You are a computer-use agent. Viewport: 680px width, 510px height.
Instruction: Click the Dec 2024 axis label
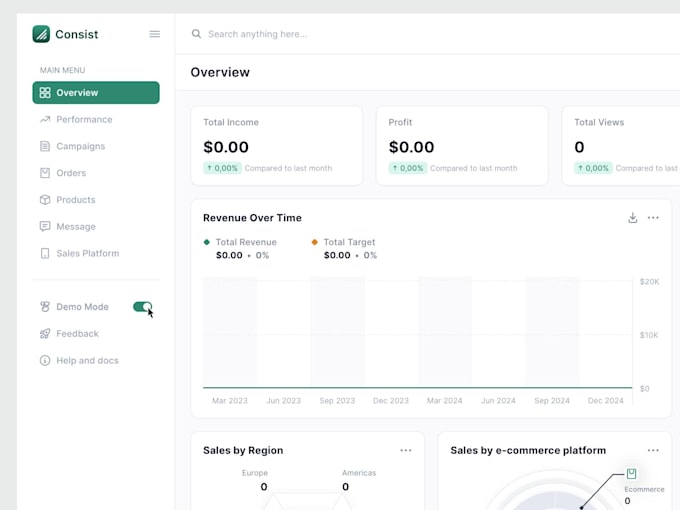tap(605, 401)
